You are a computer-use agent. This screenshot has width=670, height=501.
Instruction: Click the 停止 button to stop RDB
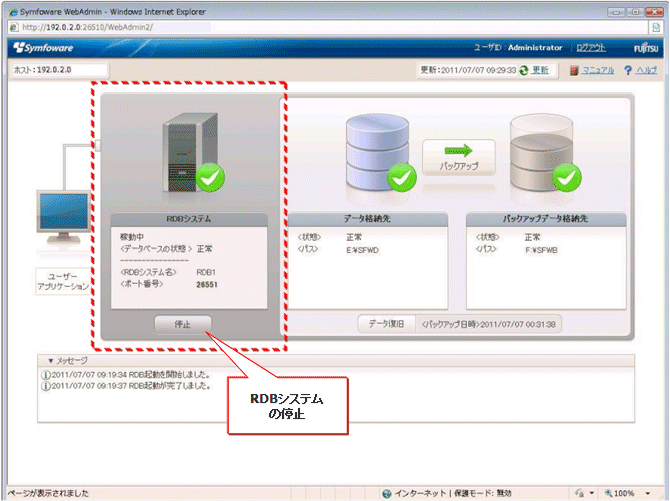click(x=183, y=324)
